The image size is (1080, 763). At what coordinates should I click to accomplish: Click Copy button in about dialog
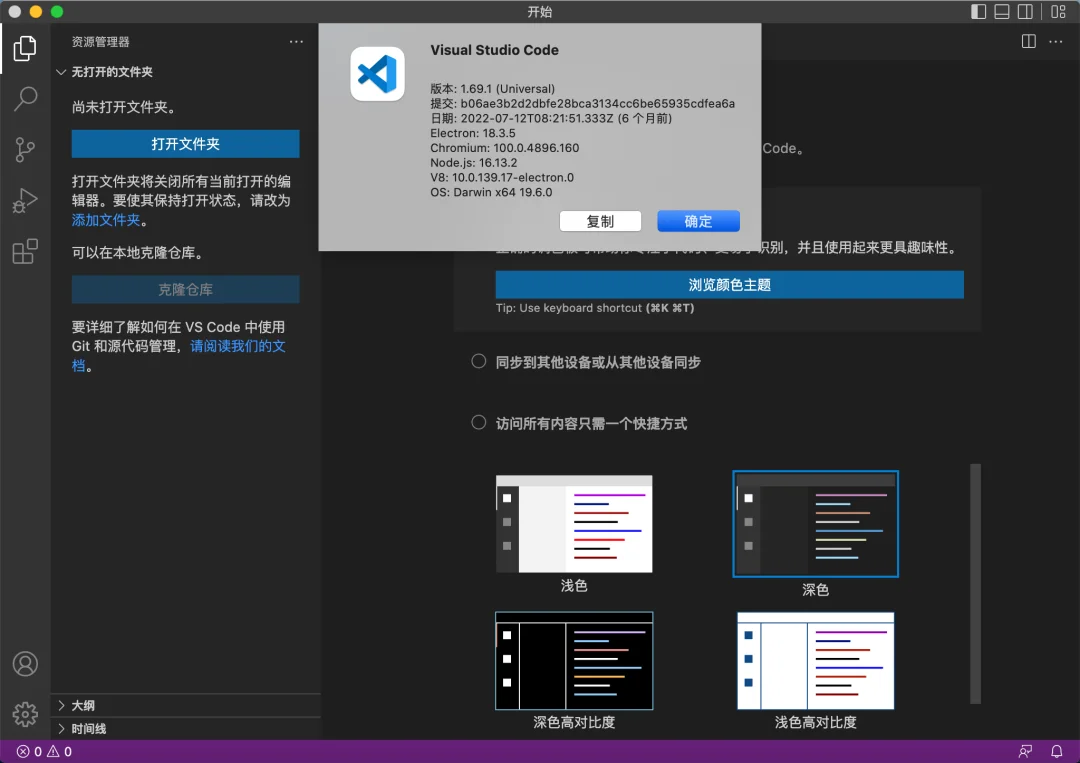600,221
